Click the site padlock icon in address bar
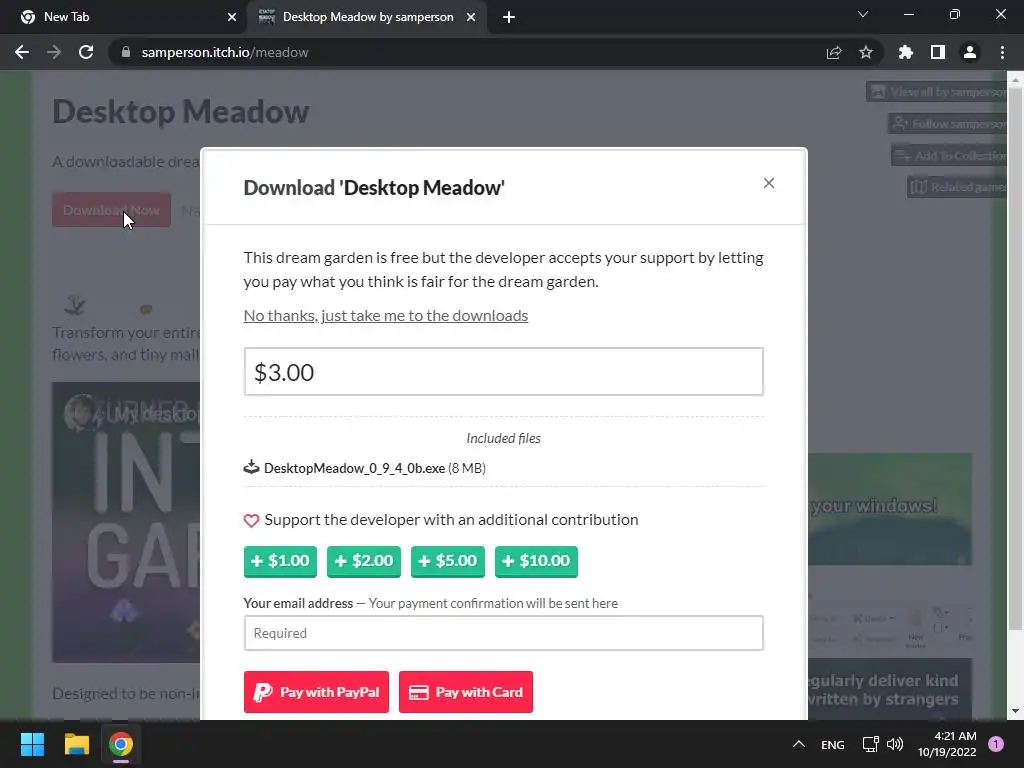Image resolution: width=1024 pixels, height=768 pixels. [126, 52]
